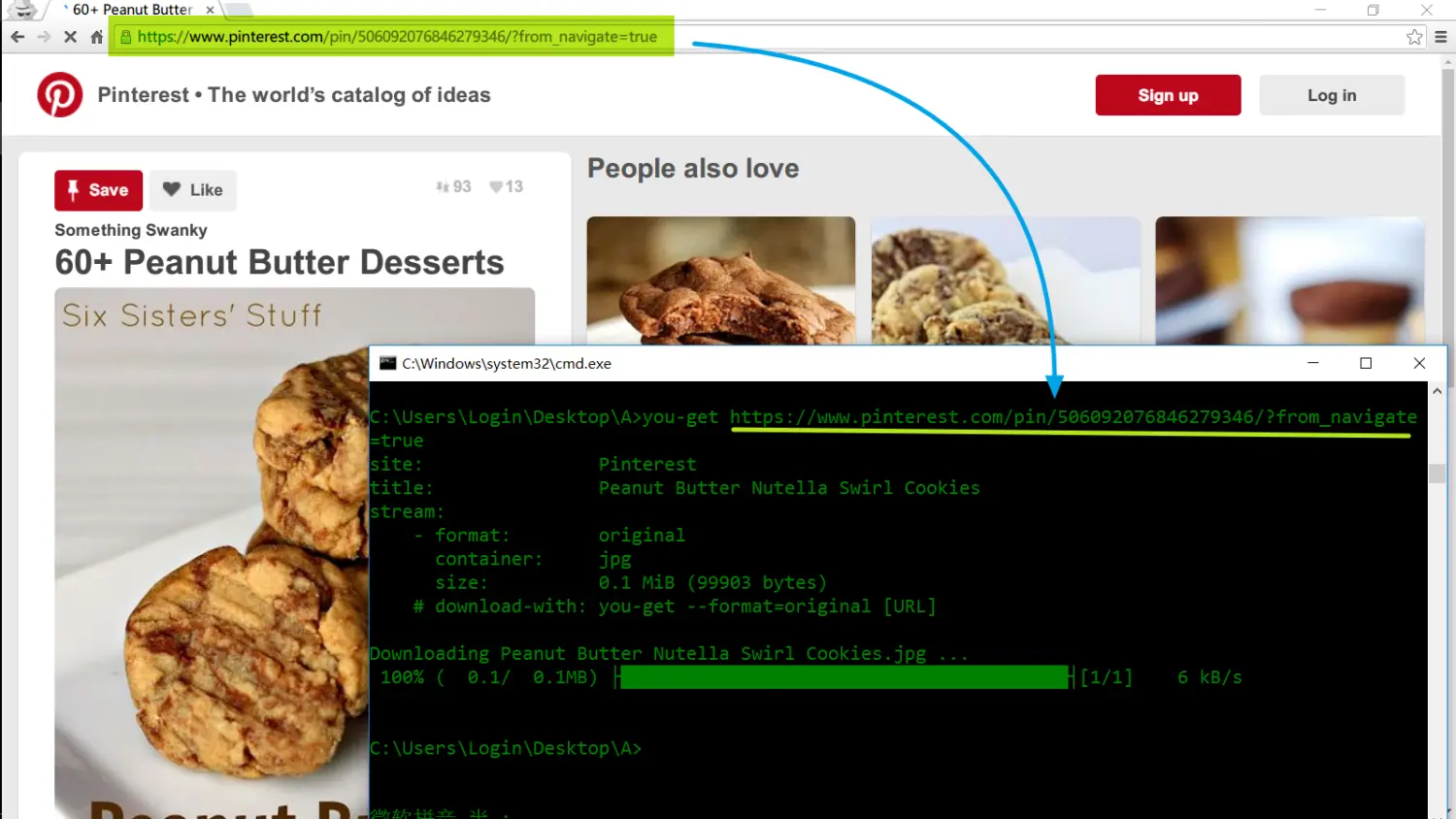Open the Something Swanky link
This screenshot has height=819, width=1456.
tap(131, 230)
